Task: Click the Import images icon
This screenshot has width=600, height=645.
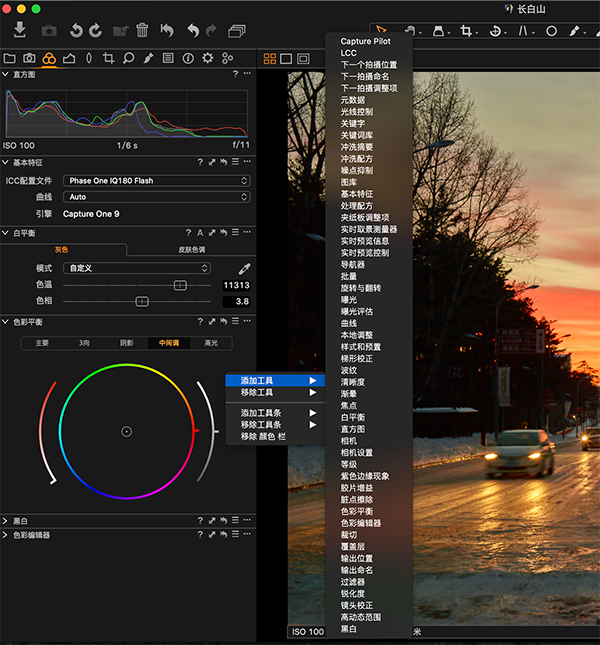Action: pyautogui.click(x=20, y=31)
